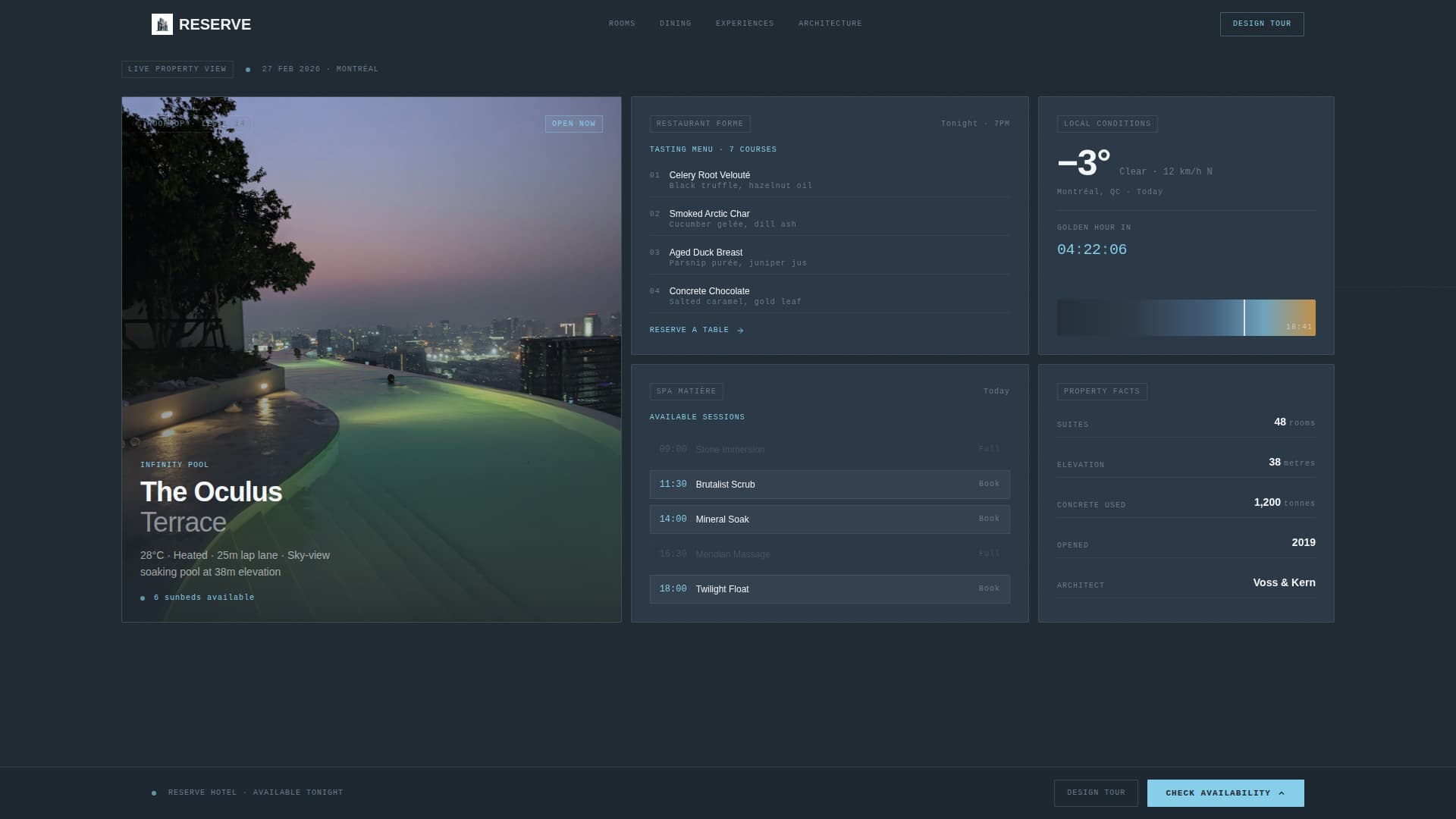This screenshot has width=1456, height=819.
Task: Book the 11:30 Brutalist Scrub session
Action: pyautogui.click(x=989, y=484)
